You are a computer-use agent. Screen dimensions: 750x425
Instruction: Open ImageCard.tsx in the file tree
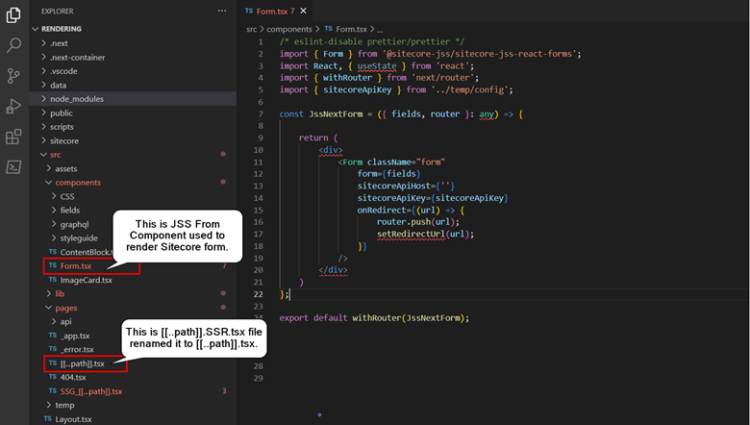(86, 280)
